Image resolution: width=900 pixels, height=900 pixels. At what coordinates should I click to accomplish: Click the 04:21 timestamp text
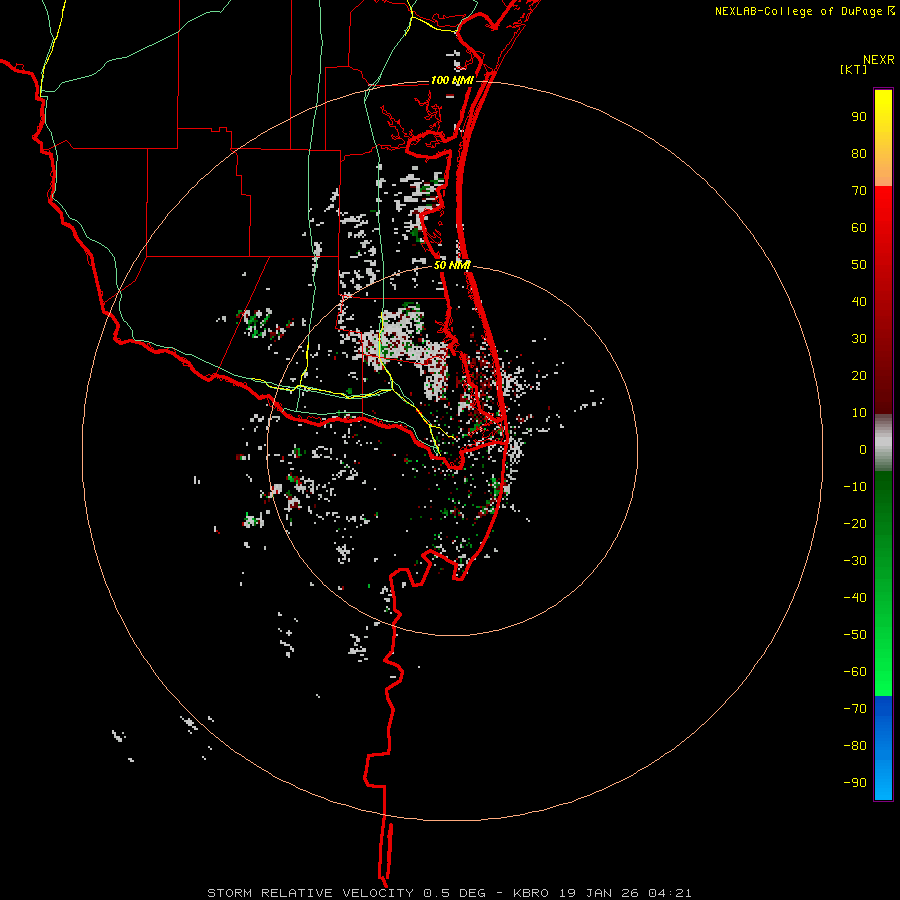pyautogui.click(x=670, y=893)
